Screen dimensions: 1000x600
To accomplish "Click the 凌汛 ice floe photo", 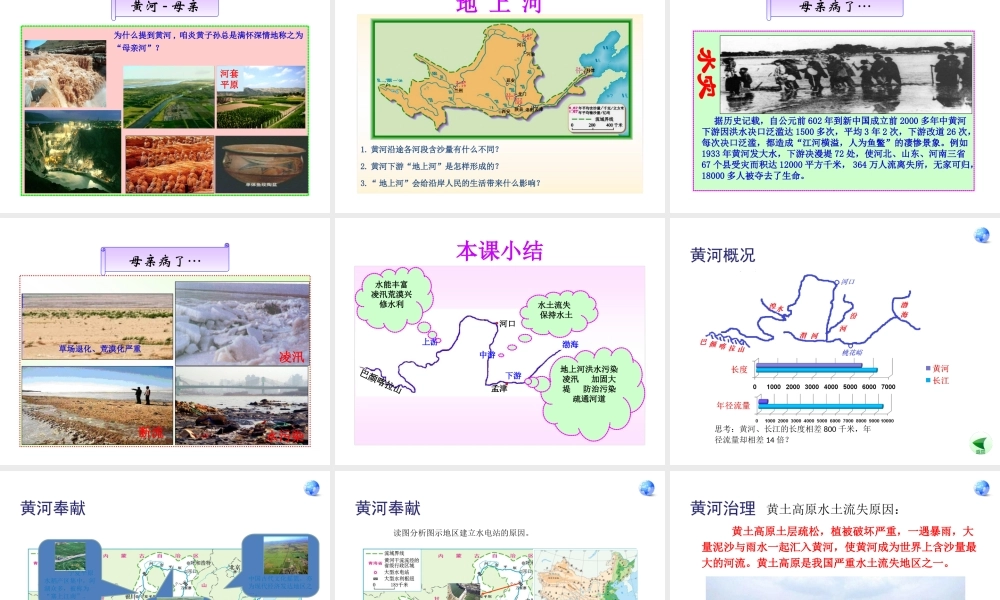I will tap(242, 324).
